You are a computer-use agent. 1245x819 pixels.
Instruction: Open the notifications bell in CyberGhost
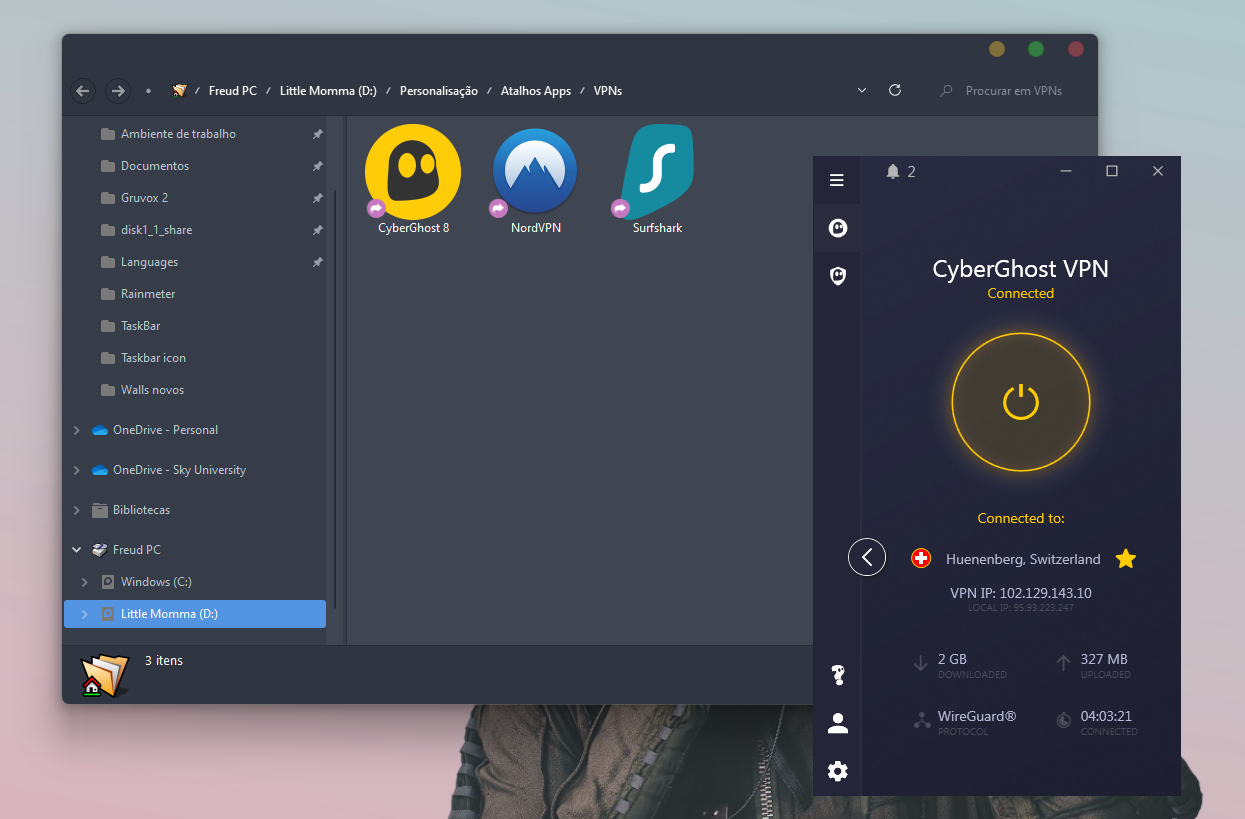tap(893, 172)
